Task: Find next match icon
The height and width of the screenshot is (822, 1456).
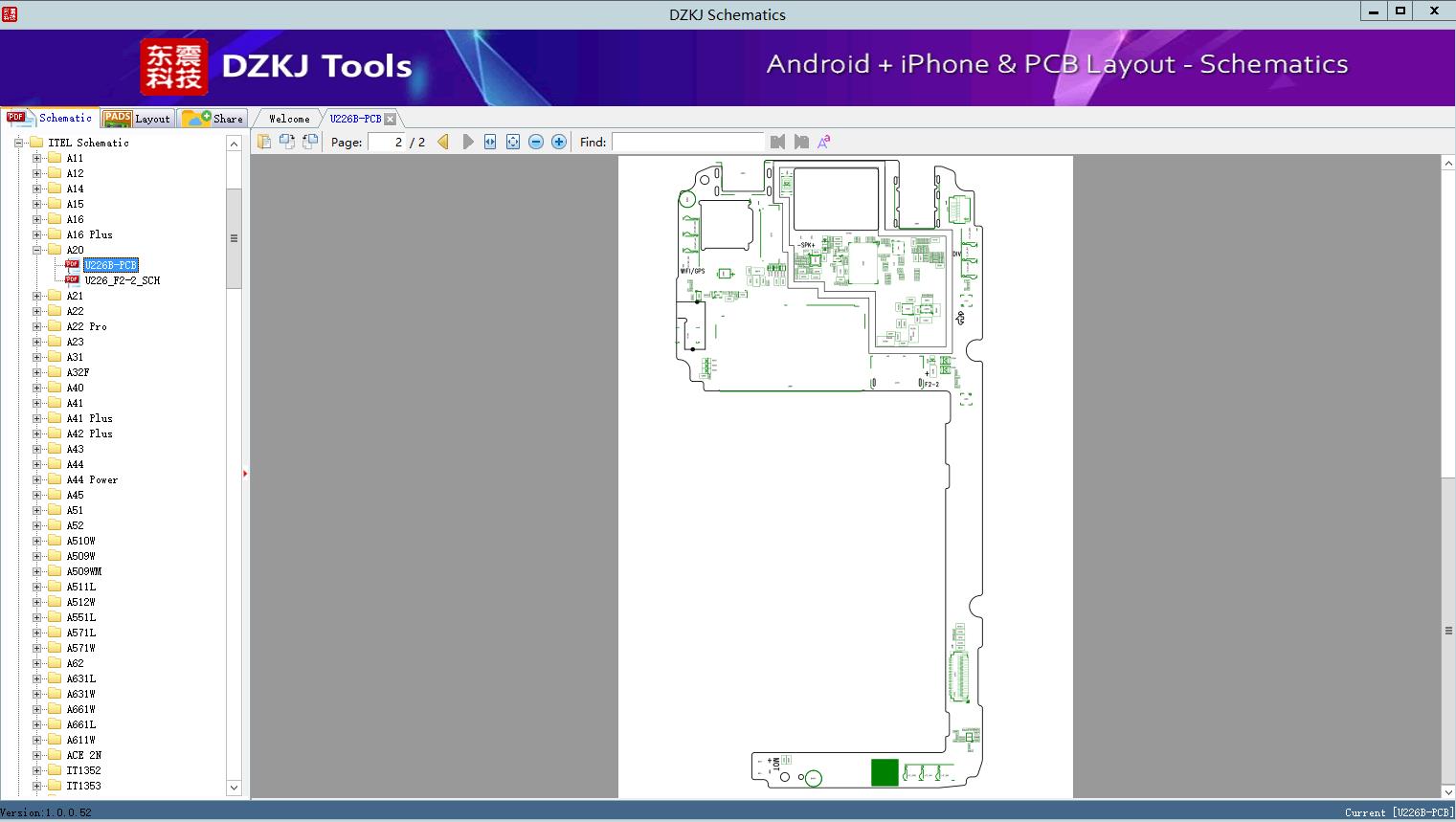Action: [801, 142]
